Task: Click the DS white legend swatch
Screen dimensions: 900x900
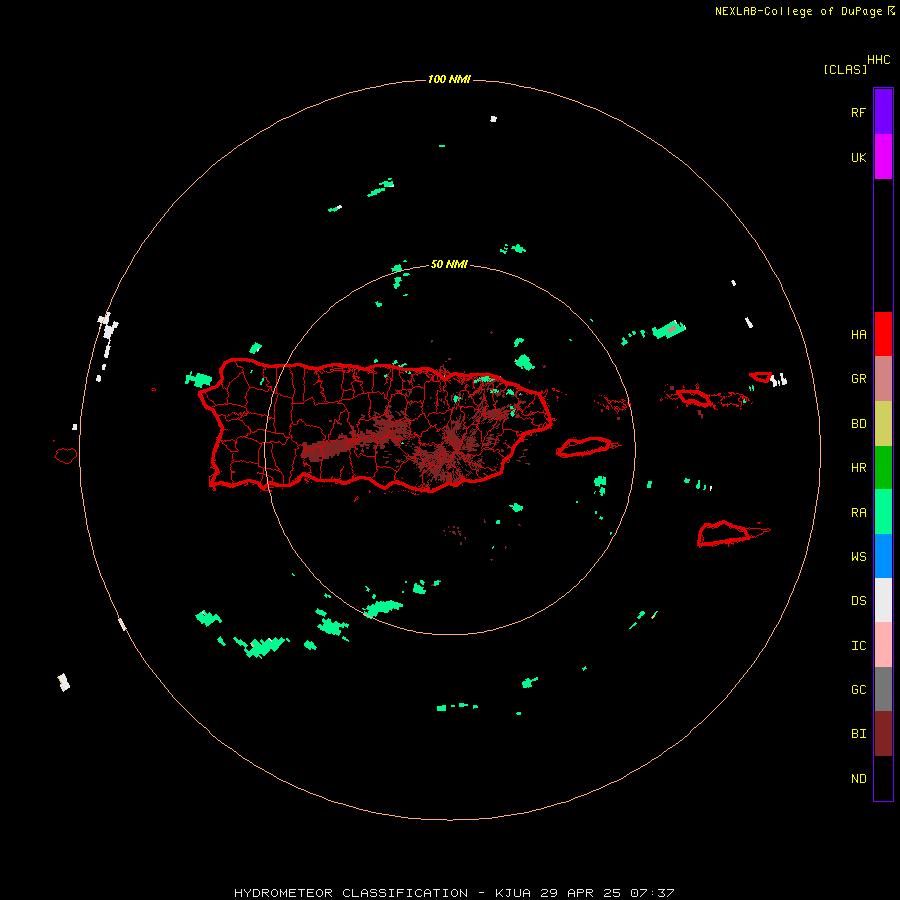Action: click(x=883, y=600)
